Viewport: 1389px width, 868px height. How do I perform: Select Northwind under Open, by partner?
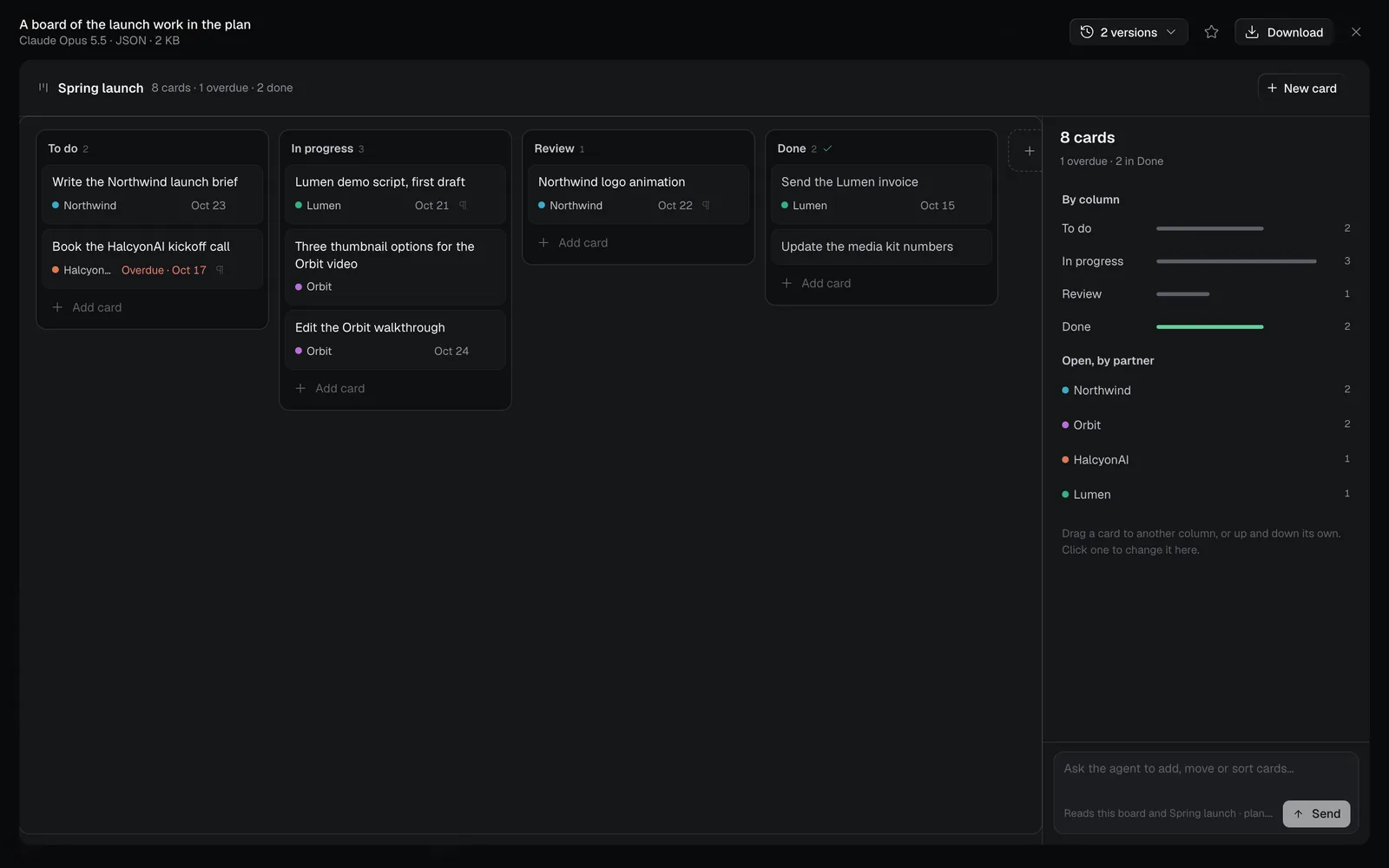[x=1206, y=391]
